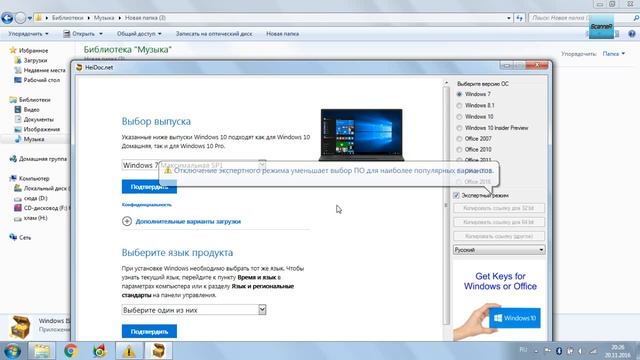Refresh the Explorer address bar

[519, 18]
